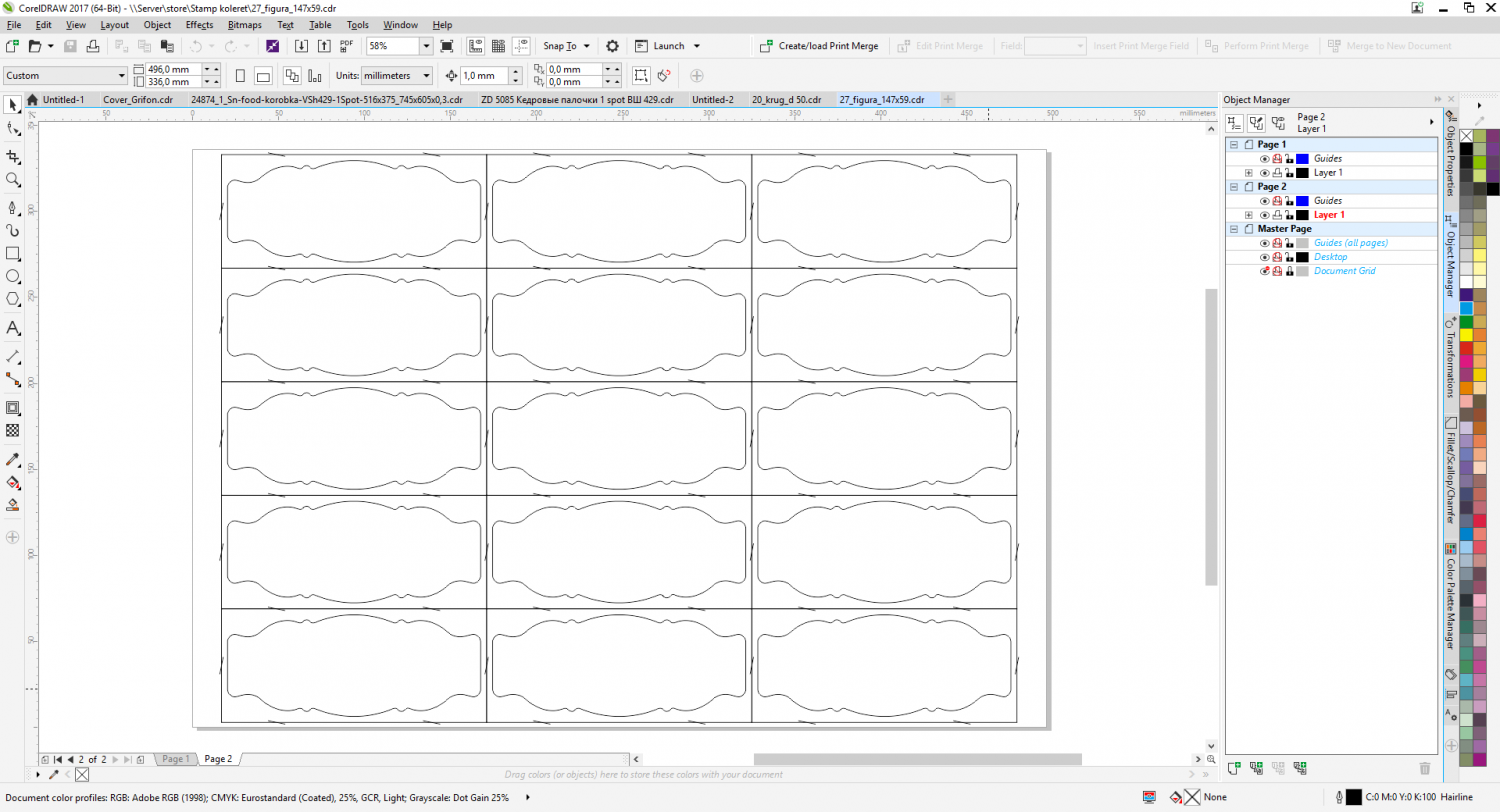Switch to 20_krug_d 50.cdr document tab

point(786,100)
